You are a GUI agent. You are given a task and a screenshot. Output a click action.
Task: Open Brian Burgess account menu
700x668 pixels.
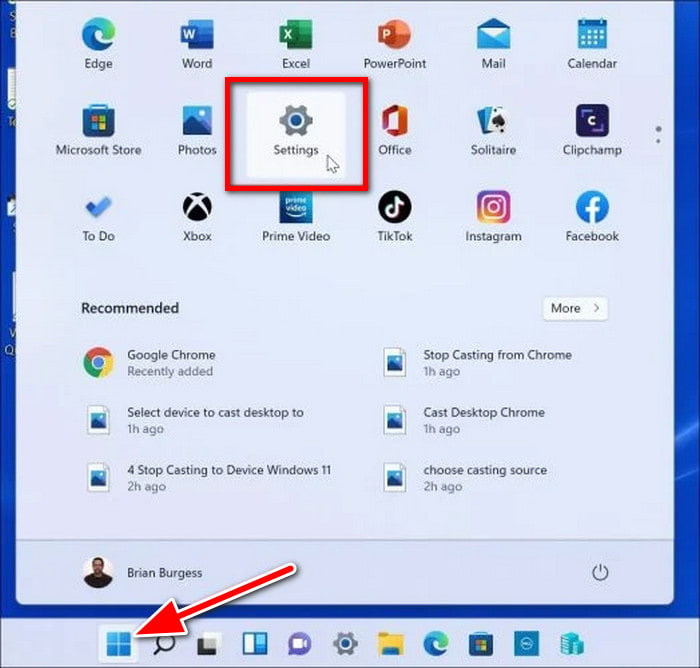tap(143, 572)
